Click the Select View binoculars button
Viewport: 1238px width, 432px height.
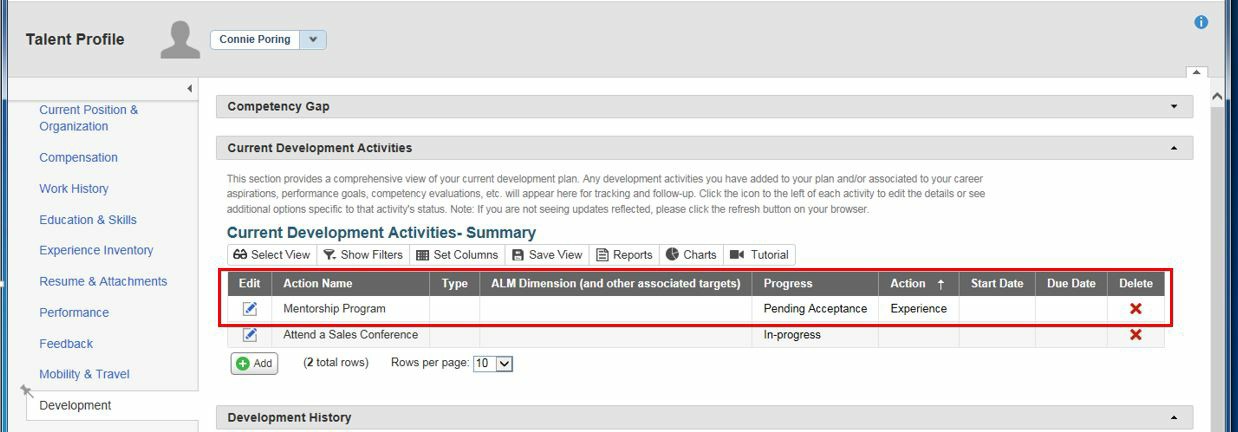pos(273,255)
